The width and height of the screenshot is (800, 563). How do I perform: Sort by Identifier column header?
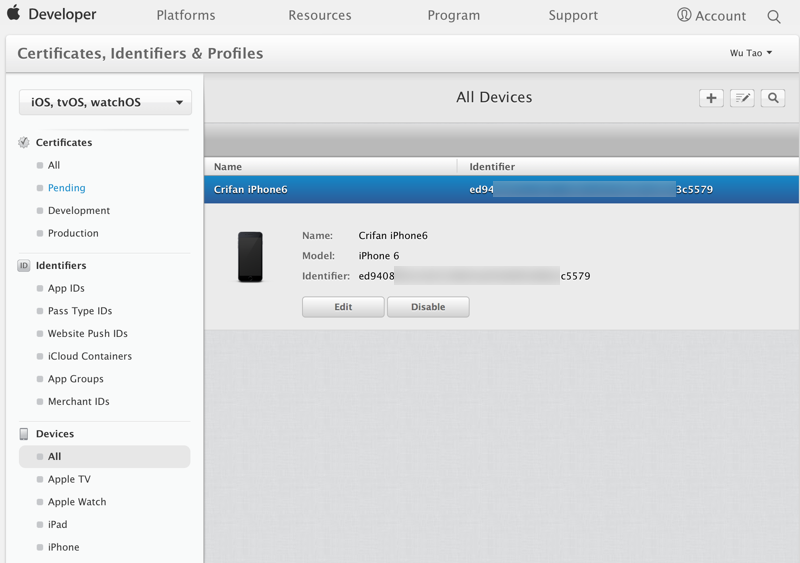(492, 166)
